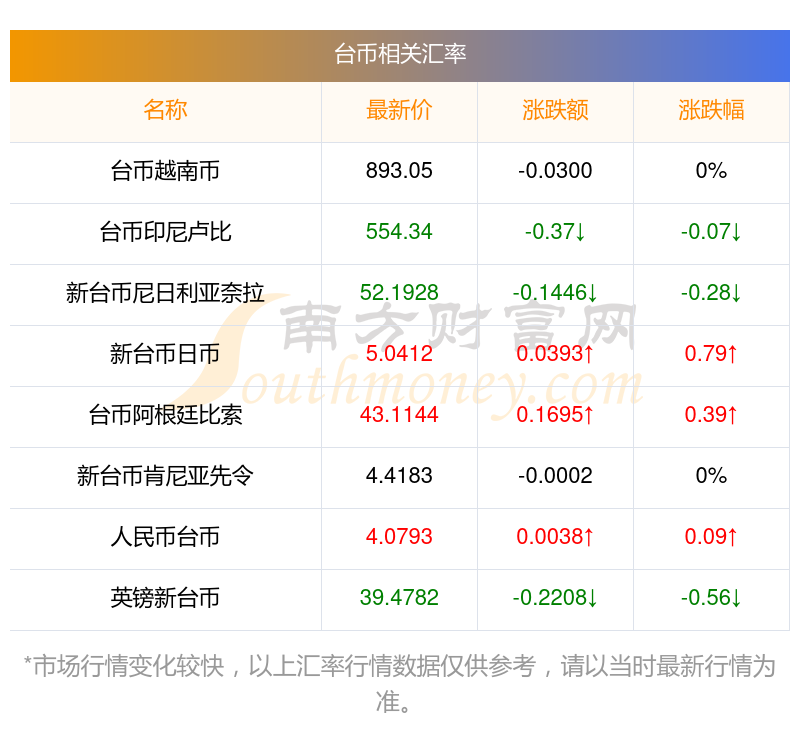800x733 pixels.
Task: Select the 新台币肯尼亚先令 row name
Action: point(165,476)
